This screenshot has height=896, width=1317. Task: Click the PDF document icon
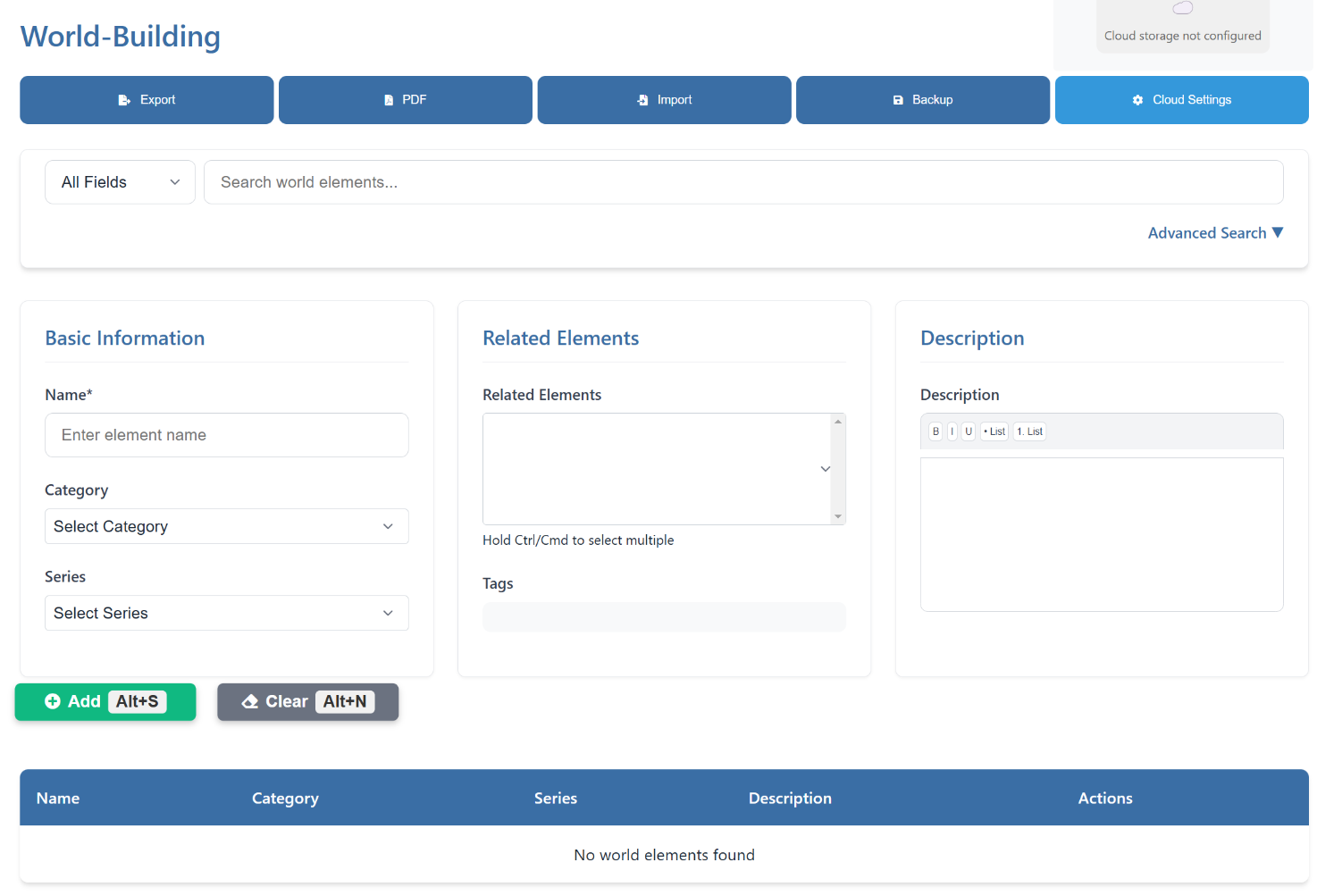[389, 100]
